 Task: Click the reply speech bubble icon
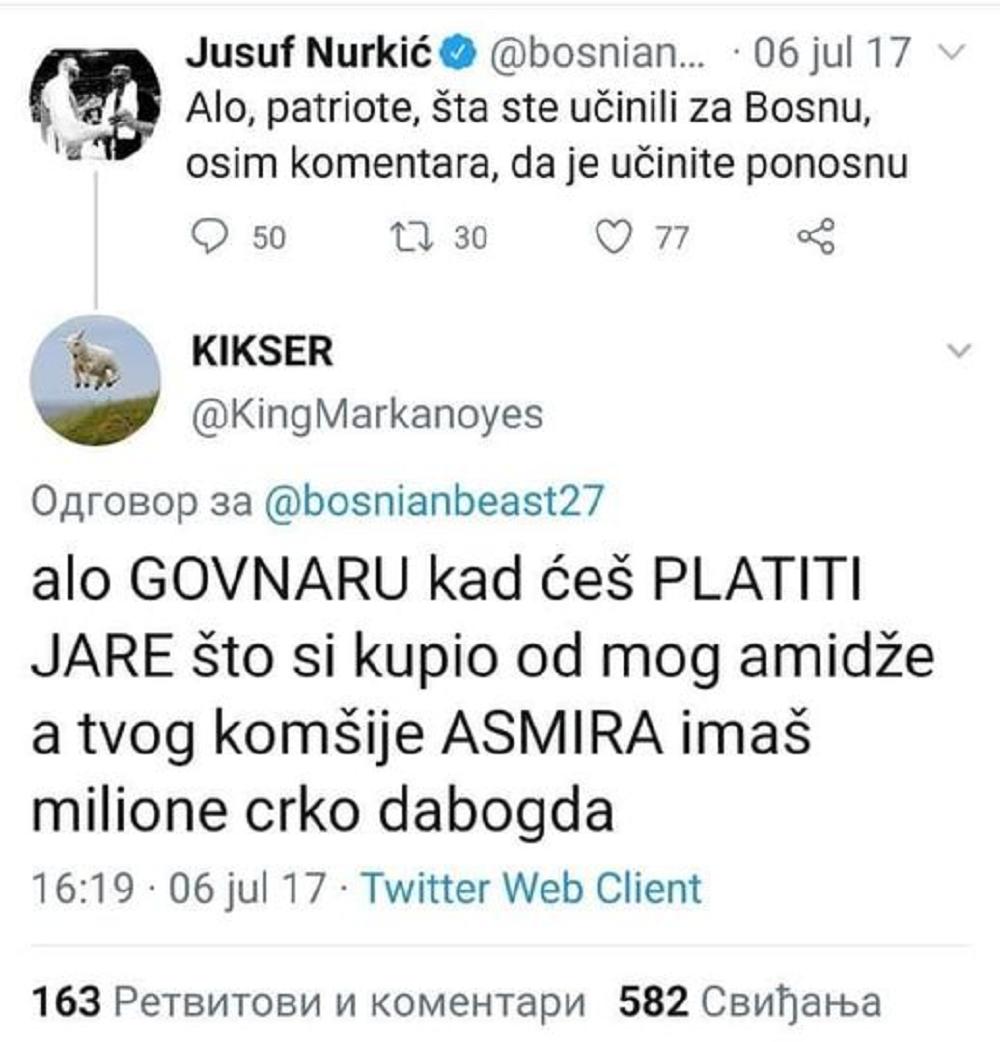(x=209, y=237)
